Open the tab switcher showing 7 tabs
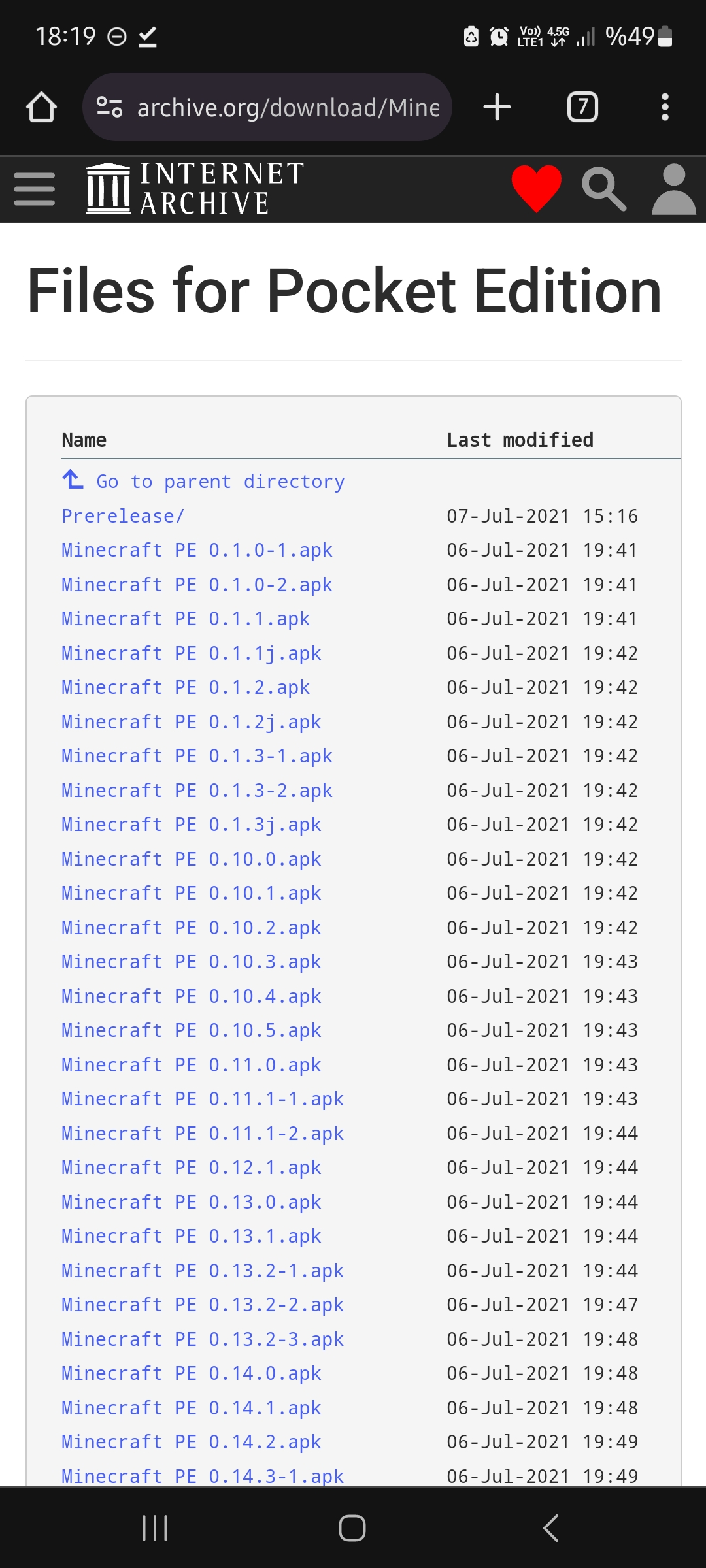 pyautogui.click(x=582, y=107)
